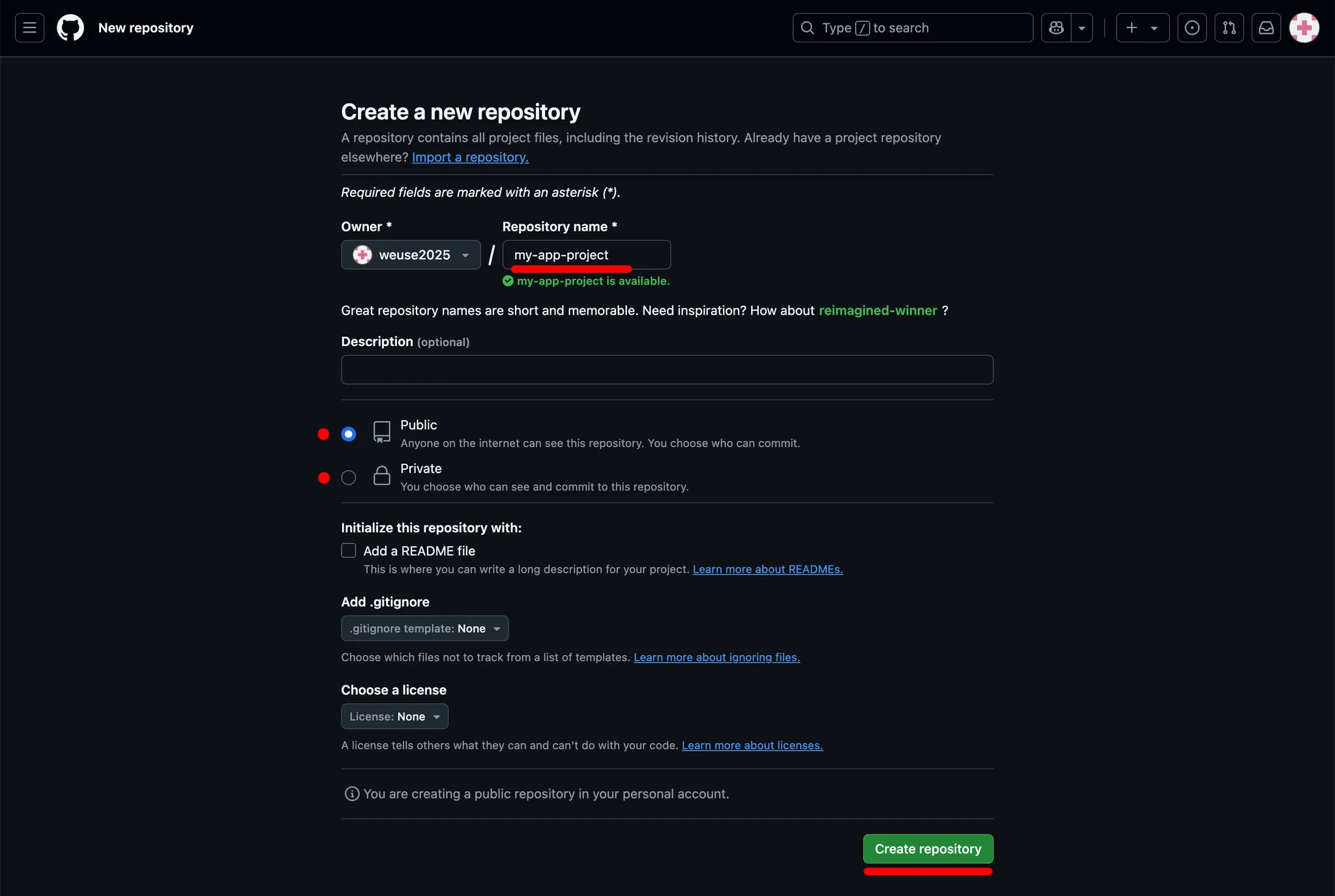
Task: Open the .gitignore template dropdown
Action: [x=424, y=628]
